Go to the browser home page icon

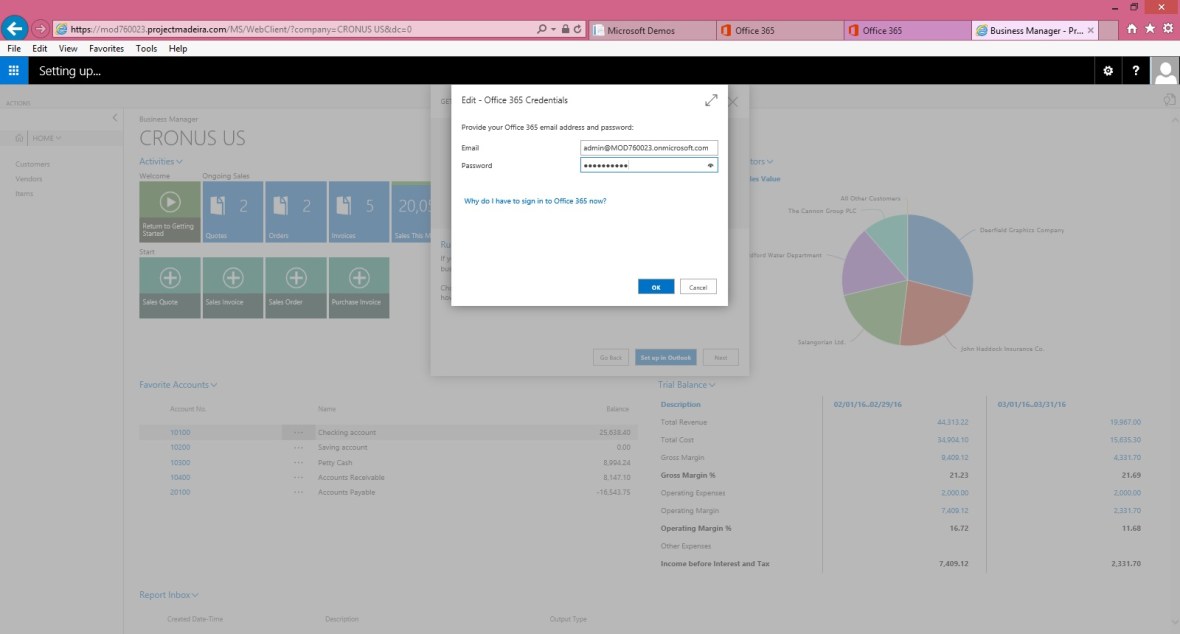[x=1132, y=29]
